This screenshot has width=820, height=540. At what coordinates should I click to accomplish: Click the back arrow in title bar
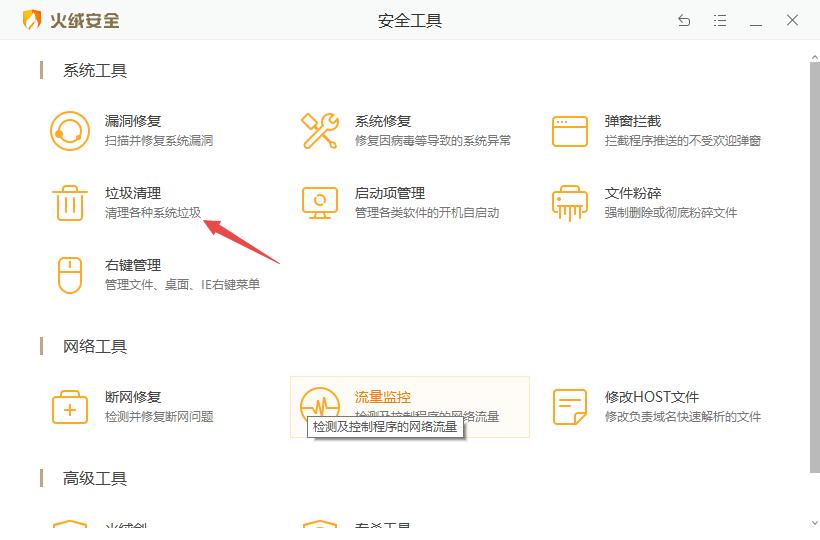click(x=684, y=20)
